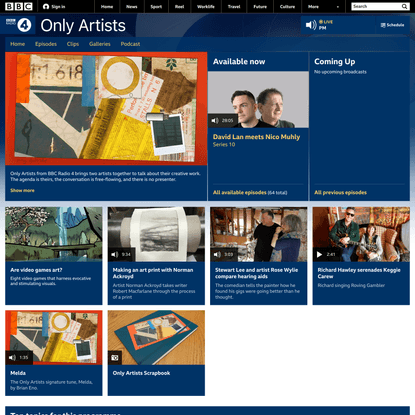Click the Sign in account icon
The height and width of the screenshot is (415, 415).
46,7
